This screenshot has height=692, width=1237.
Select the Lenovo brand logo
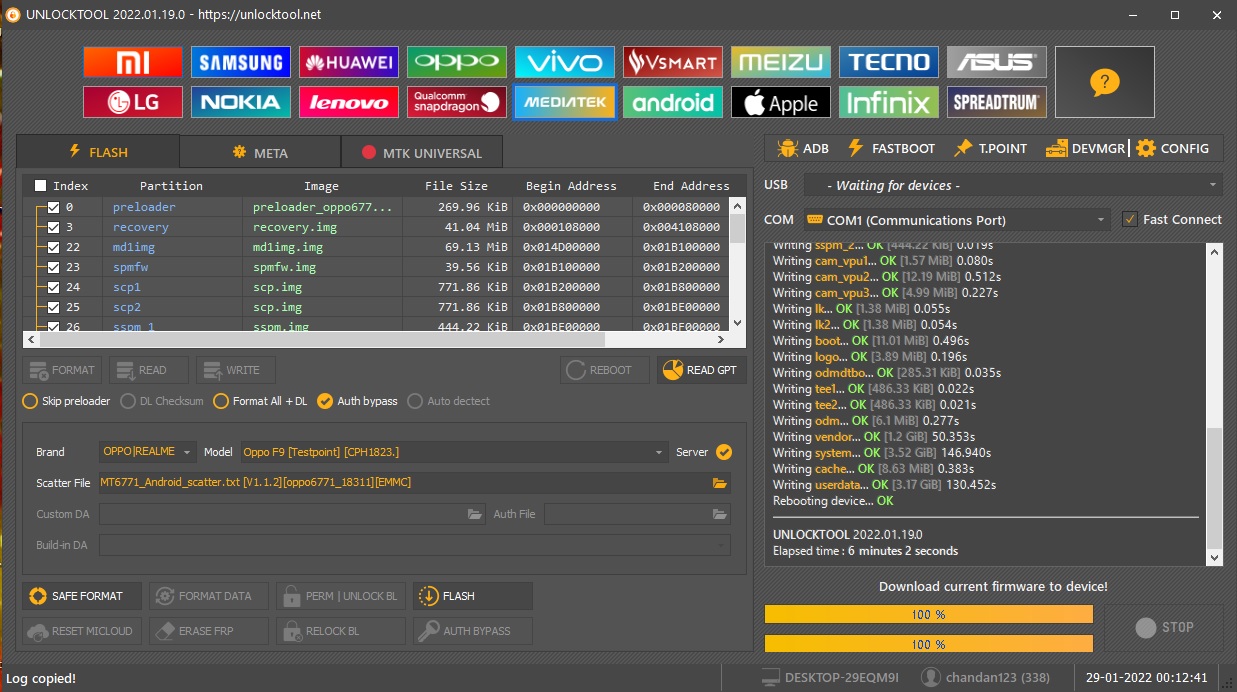click(349, 102)
